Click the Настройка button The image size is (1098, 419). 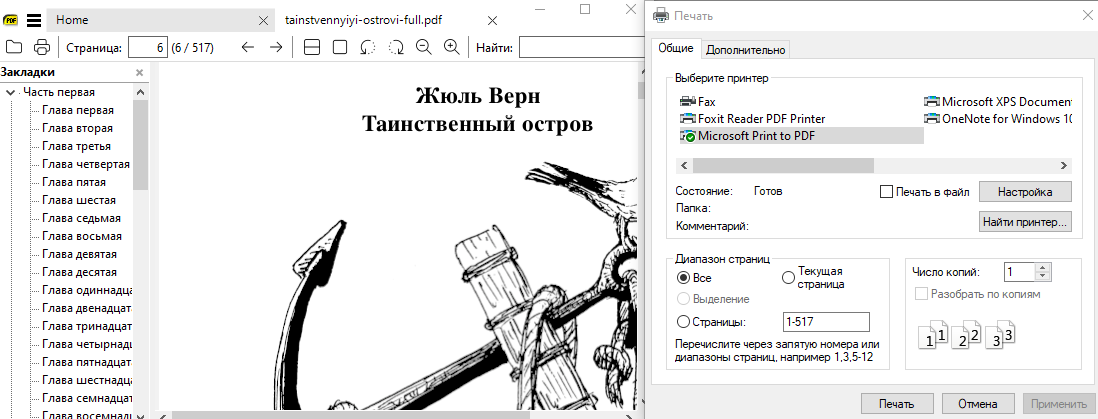[x=1025, y=191]
